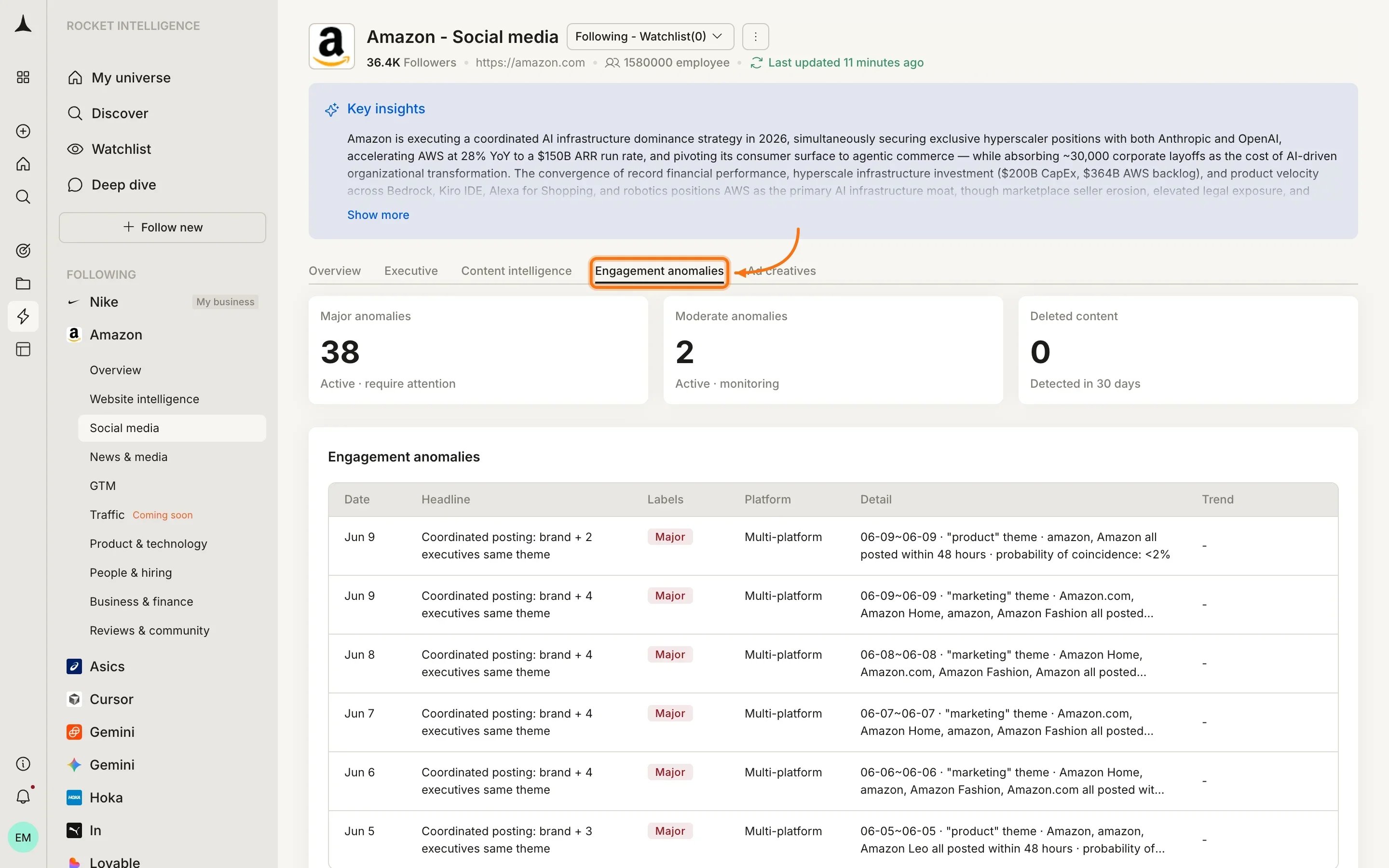Viewport: 1389px width, 868px height.
Task: Click the Key insights sparkle icon
Action: click(332, 109)
